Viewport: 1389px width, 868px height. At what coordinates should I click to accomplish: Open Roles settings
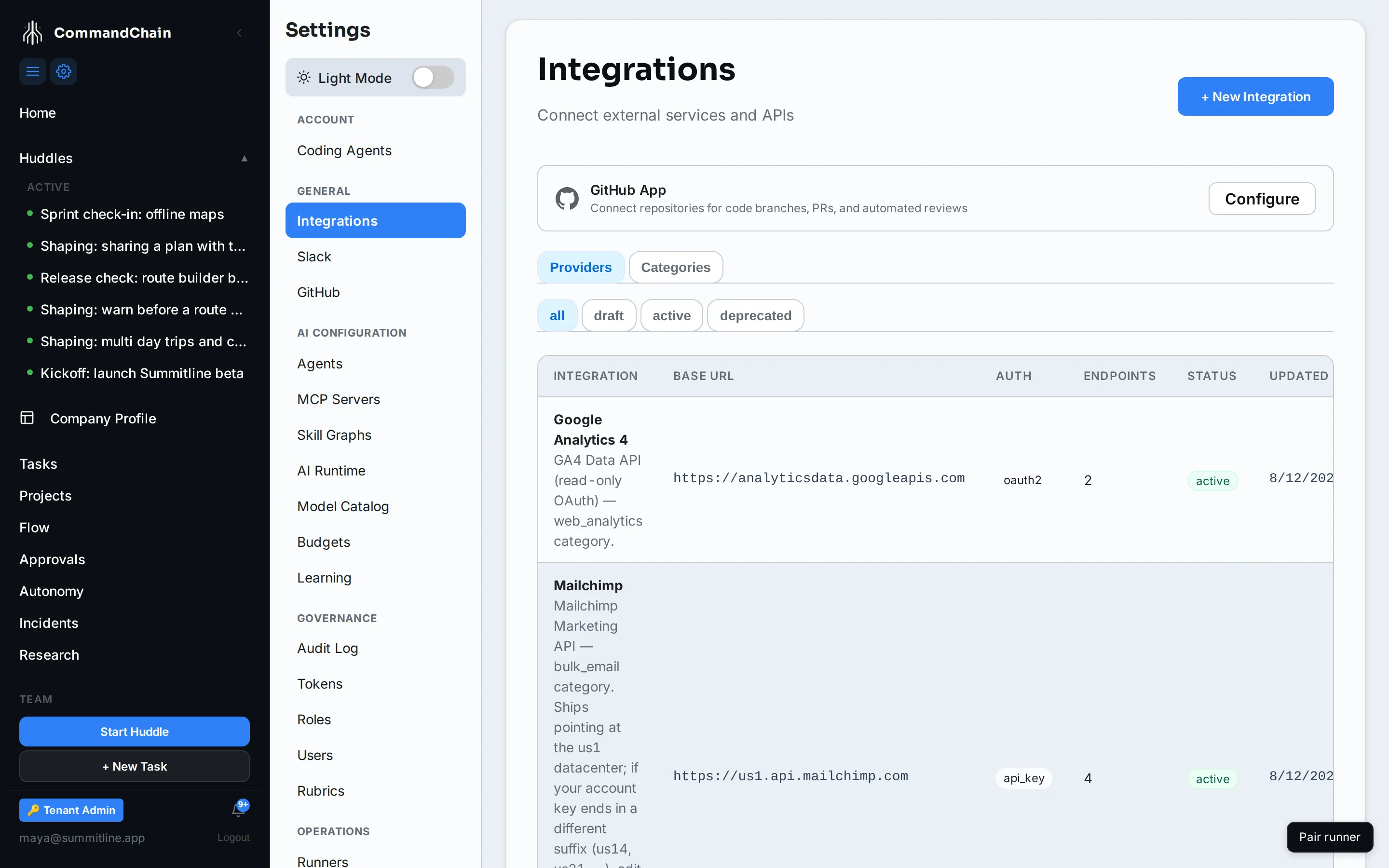coord(375,719)
